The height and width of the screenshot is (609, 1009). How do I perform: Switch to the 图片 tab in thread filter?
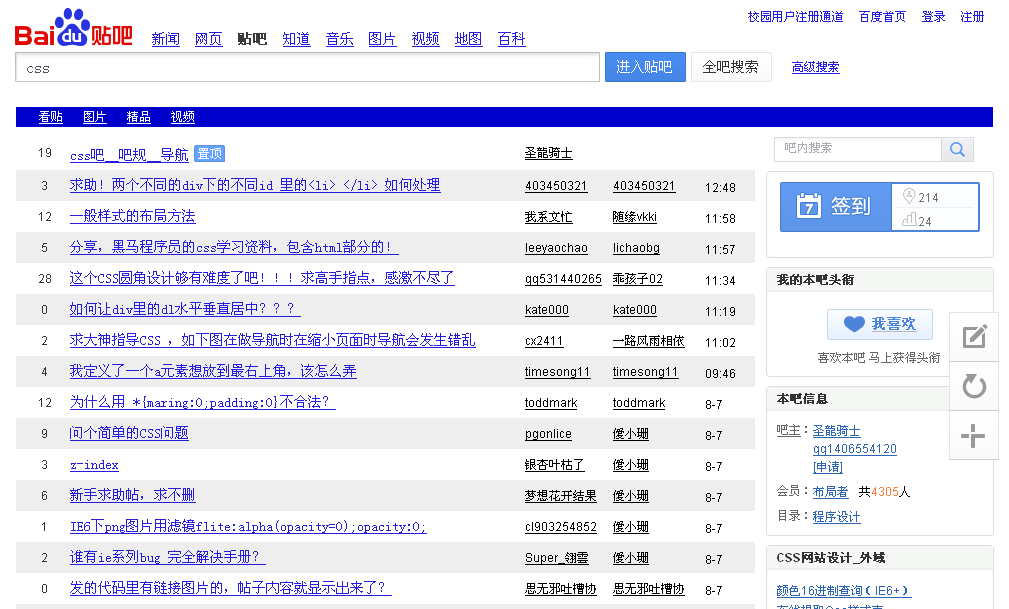pyautogui.click(x=94, y=117)
